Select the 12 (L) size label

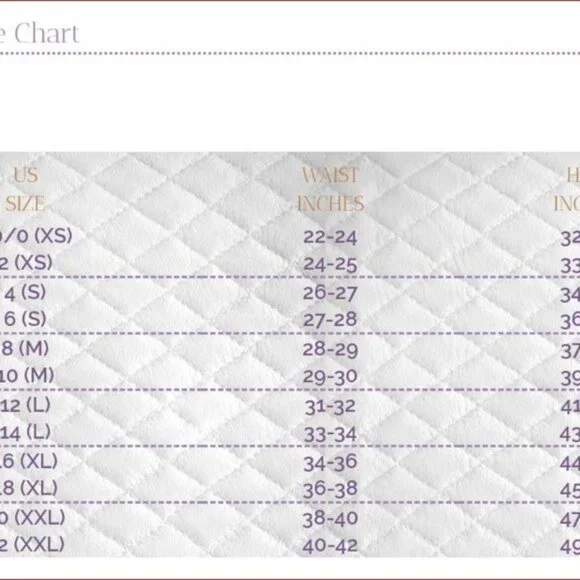coord(25,405)
